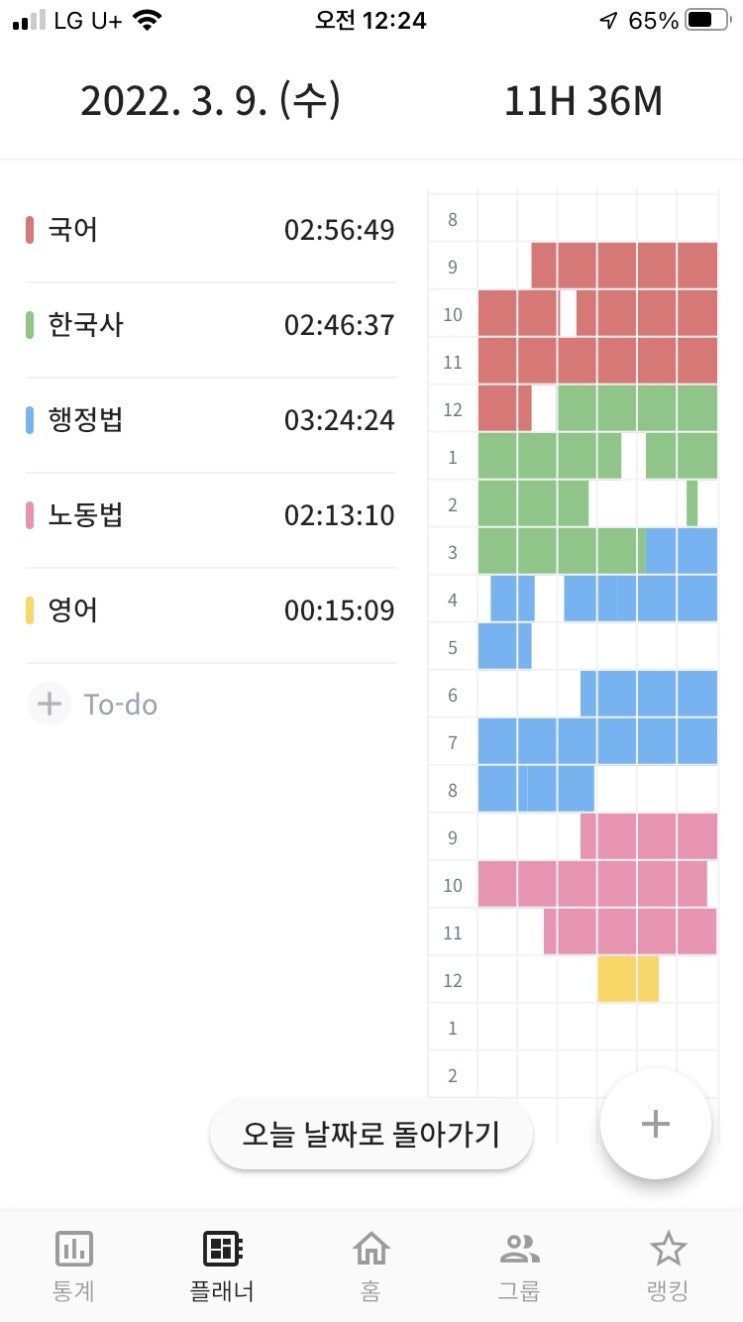Click 오늘 날짜로 돌아가기 button

pos(371,1134)
